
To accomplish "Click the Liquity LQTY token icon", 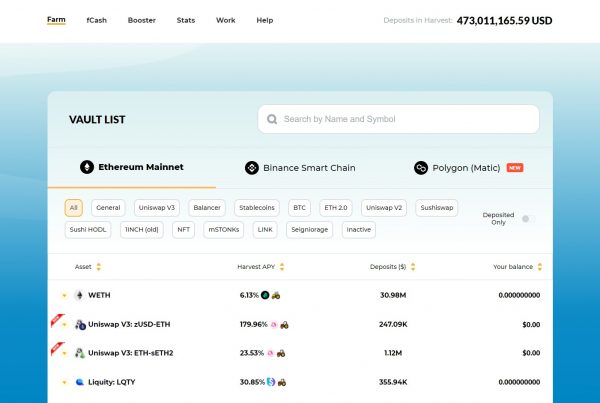I will (79, 382).
